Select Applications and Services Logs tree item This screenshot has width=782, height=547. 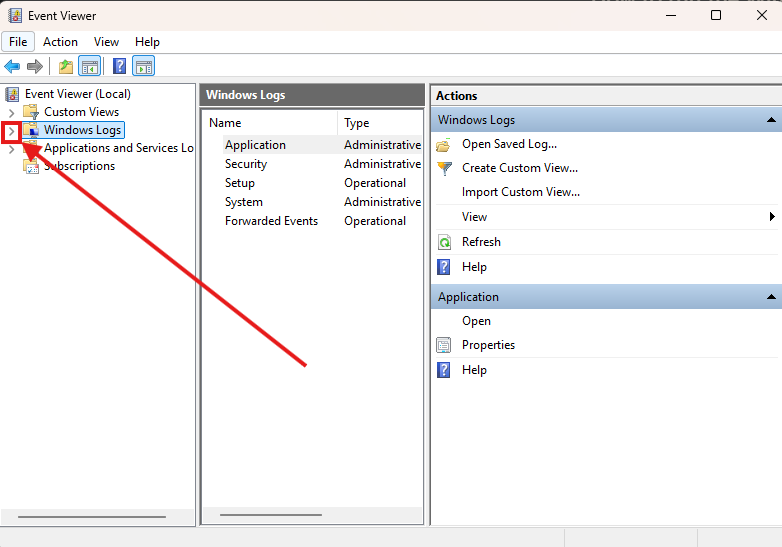point(119,148)
